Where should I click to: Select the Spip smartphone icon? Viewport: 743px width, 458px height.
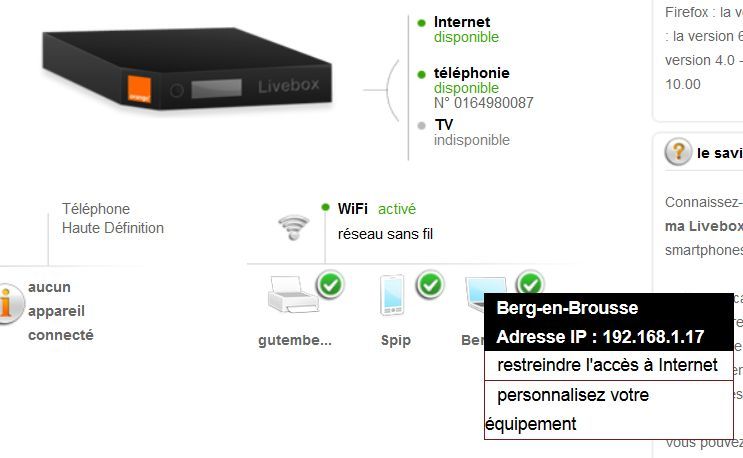392,295
